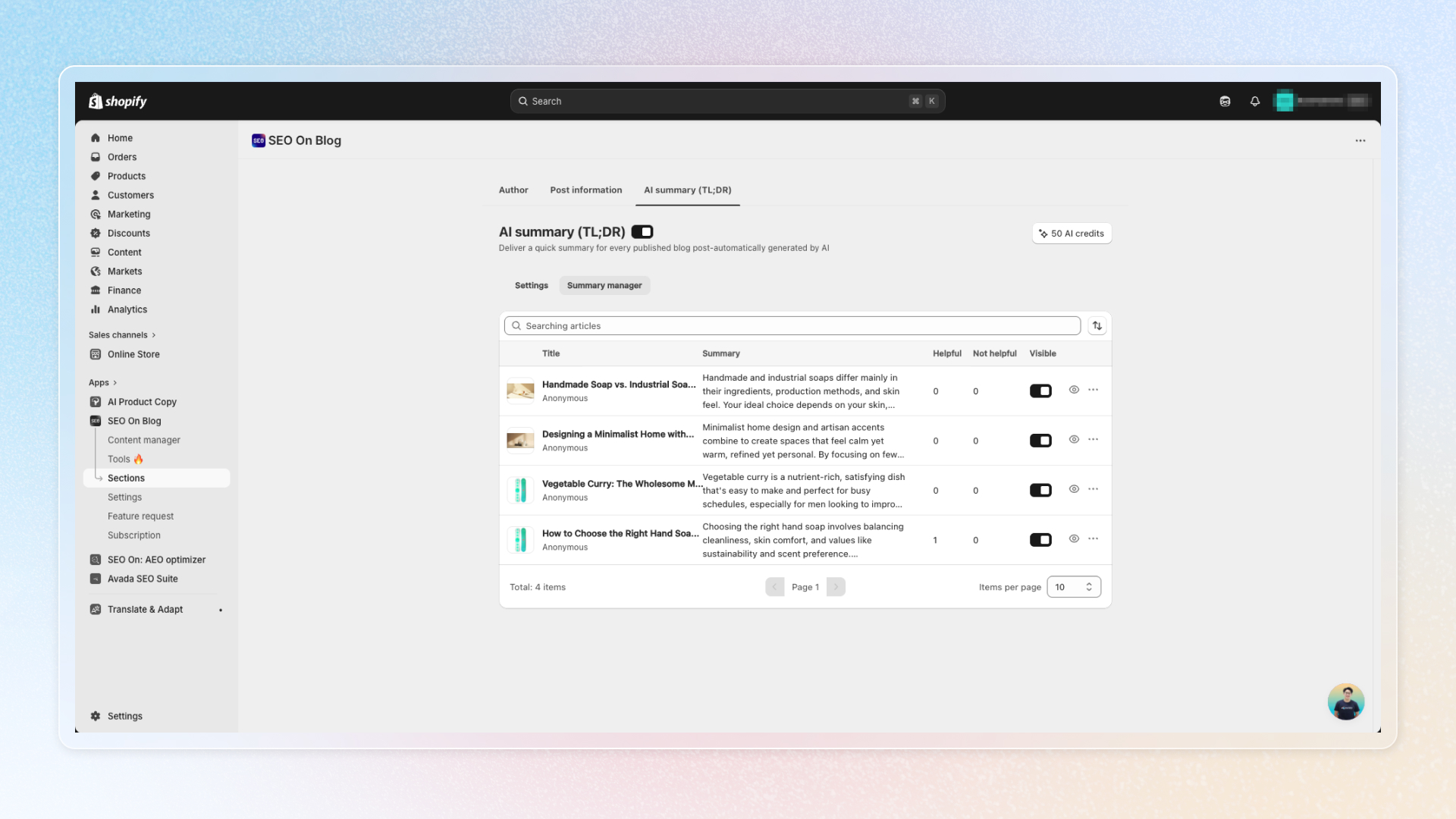Click the 50 AI credits button

[x=1072, y=234]
